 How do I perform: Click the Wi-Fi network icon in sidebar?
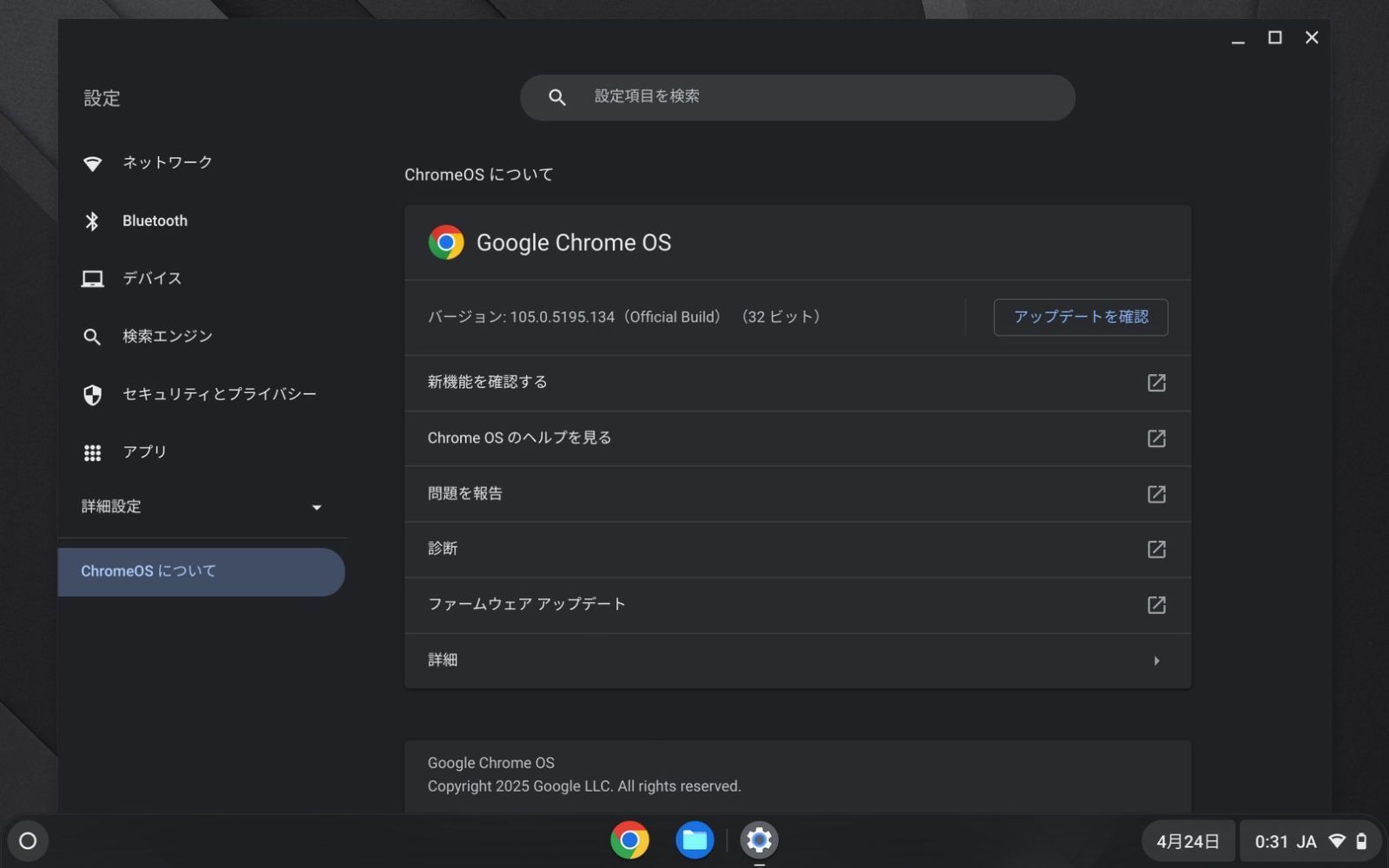[92, 163]
